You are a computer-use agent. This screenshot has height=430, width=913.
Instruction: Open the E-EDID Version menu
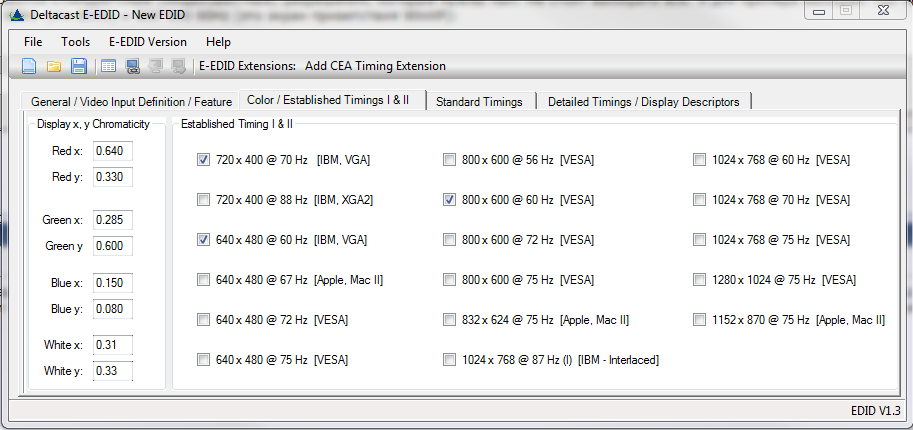pos(147,42)
